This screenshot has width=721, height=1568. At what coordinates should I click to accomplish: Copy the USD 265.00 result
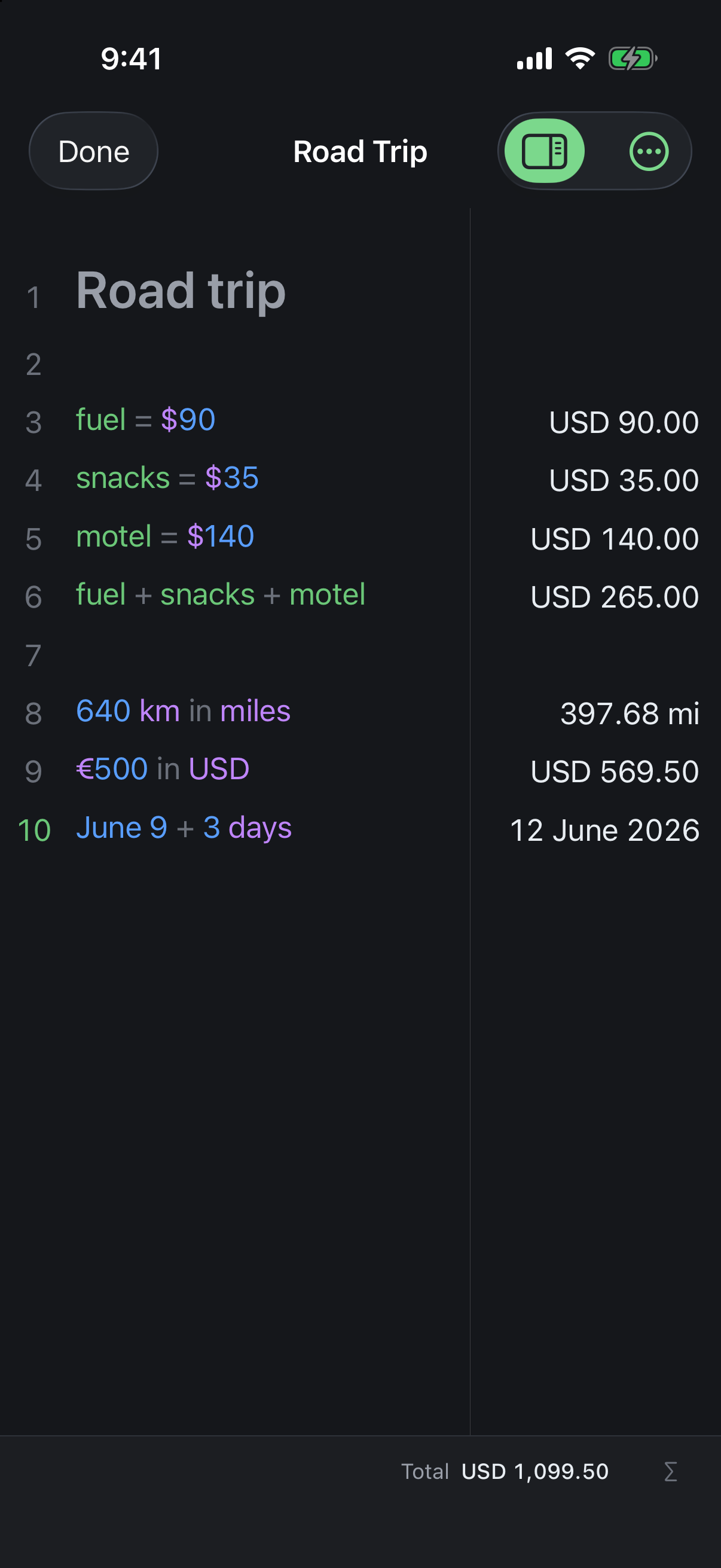615,597
